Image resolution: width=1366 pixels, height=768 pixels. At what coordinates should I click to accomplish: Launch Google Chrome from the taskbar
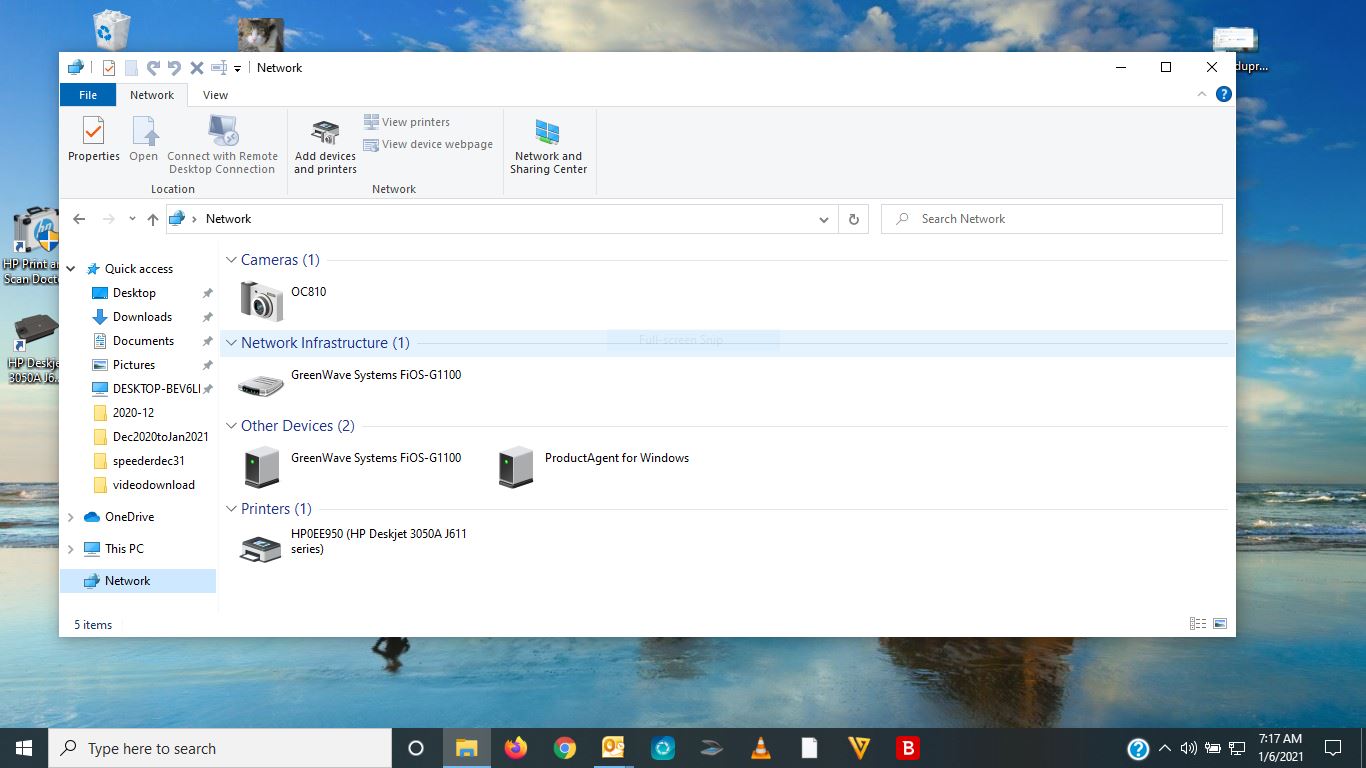565,748
